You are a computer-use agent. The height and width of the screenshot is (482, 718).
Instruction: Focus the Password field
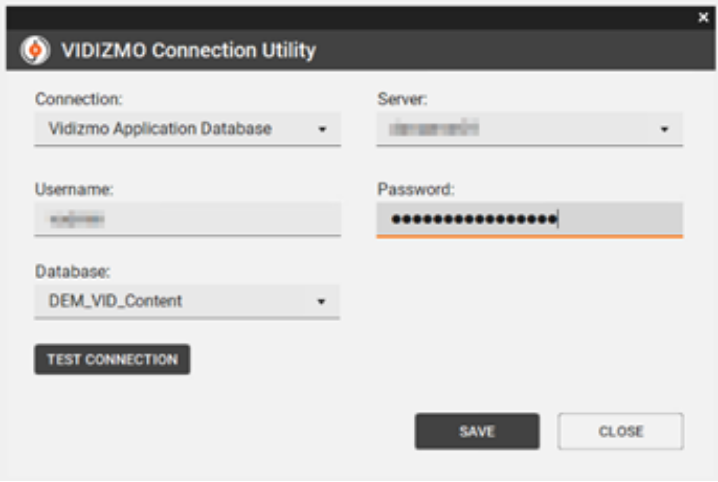(530, 219)
